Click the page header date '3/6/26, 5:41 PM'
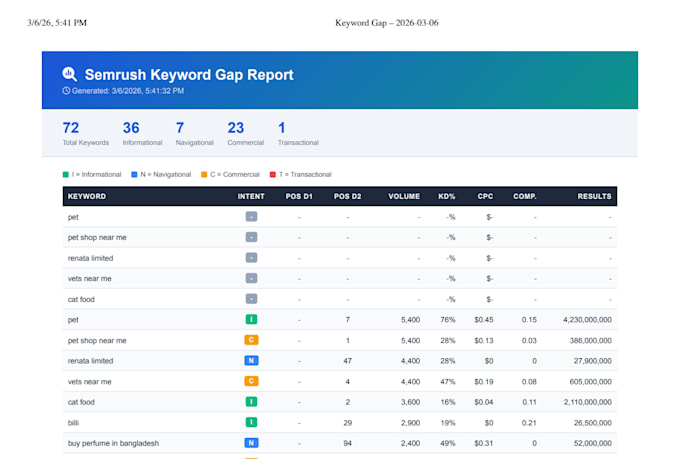The image size is (680, 459). click(57, 23)
